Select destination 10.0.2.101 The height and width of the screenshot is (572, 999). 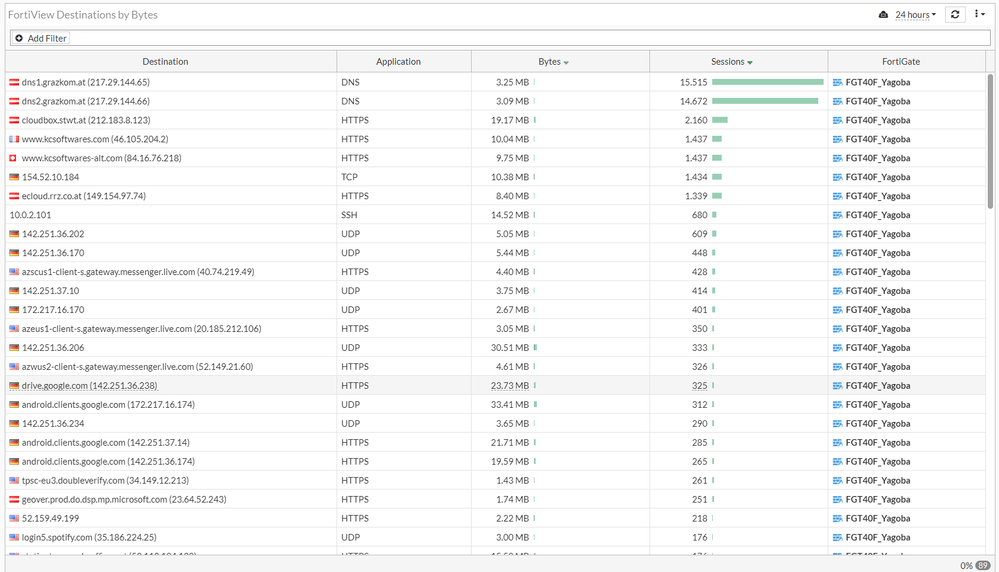pos(30,215)
